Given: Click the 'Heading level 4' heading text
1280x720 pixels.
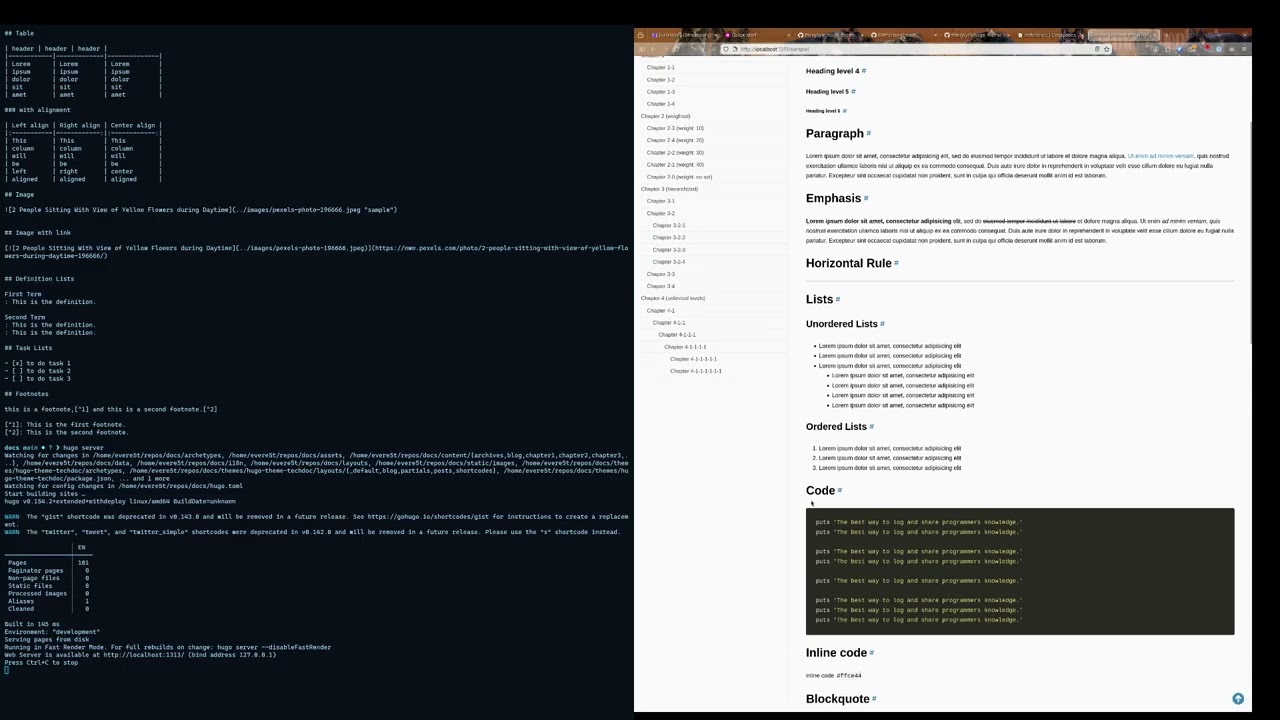Looking at the screenshot, I should (832, 71).
